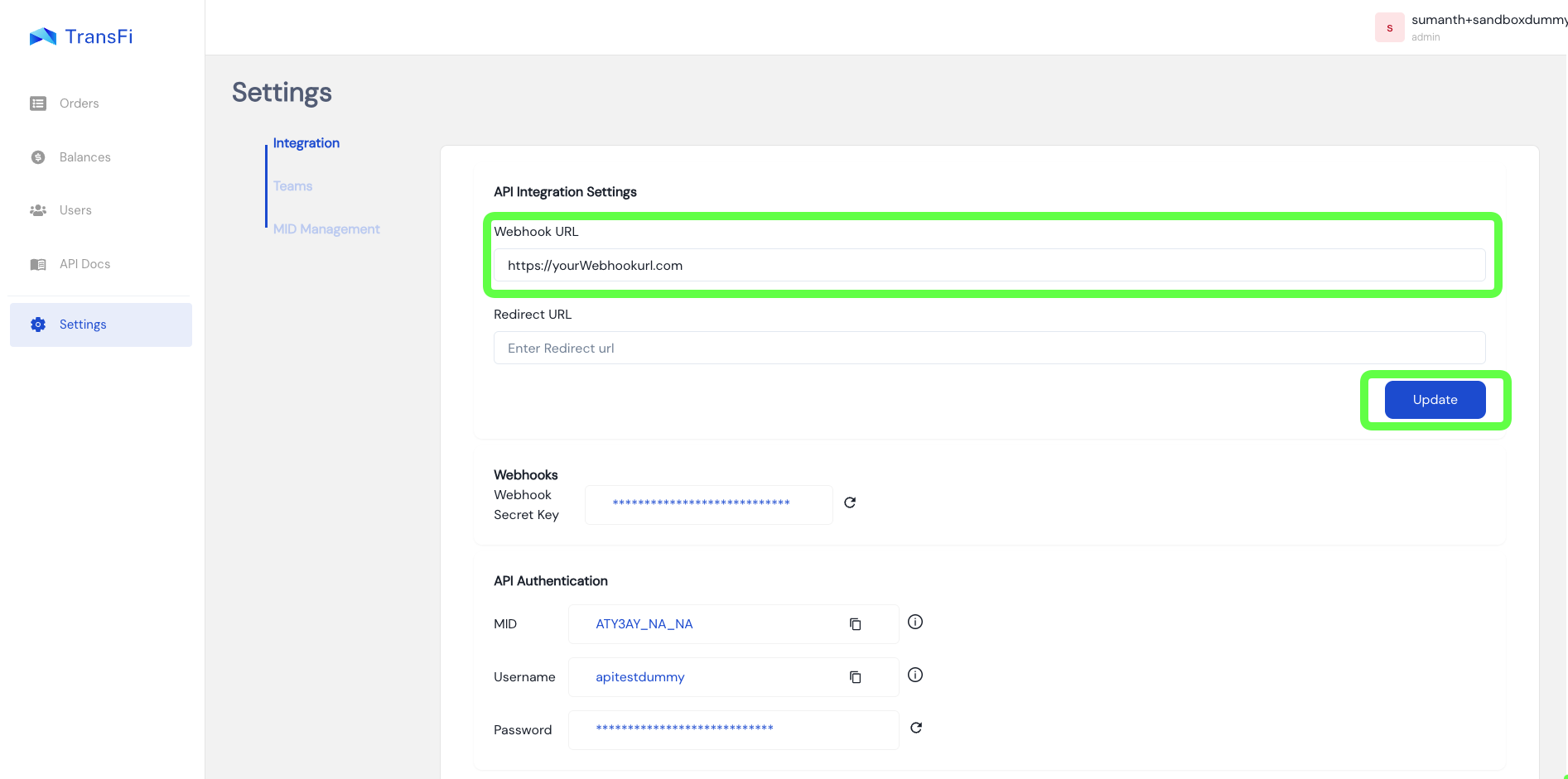Go to Balances in the sidebar

pyautogui.click(x=85, y=157)
